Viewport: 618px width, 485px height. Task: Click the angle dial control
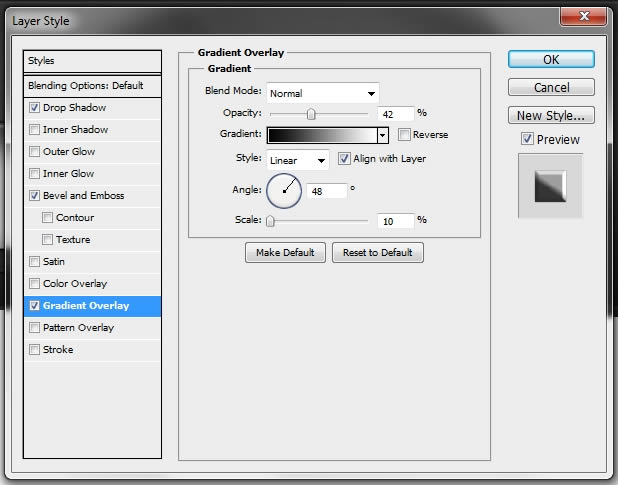[284, 191]
